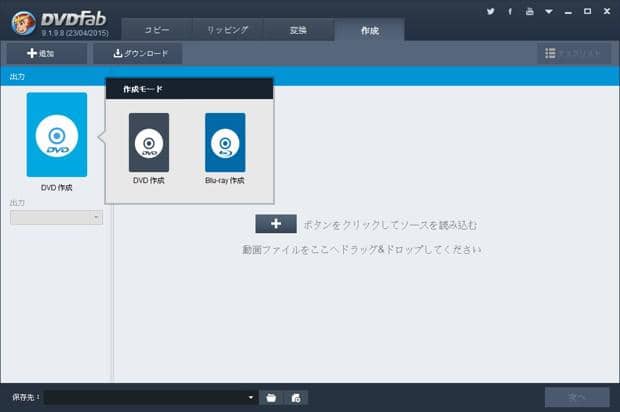This screenshot has width=620, height=412.
Task: Click the folder browse icon by 保存先
Action: point(271,398)
